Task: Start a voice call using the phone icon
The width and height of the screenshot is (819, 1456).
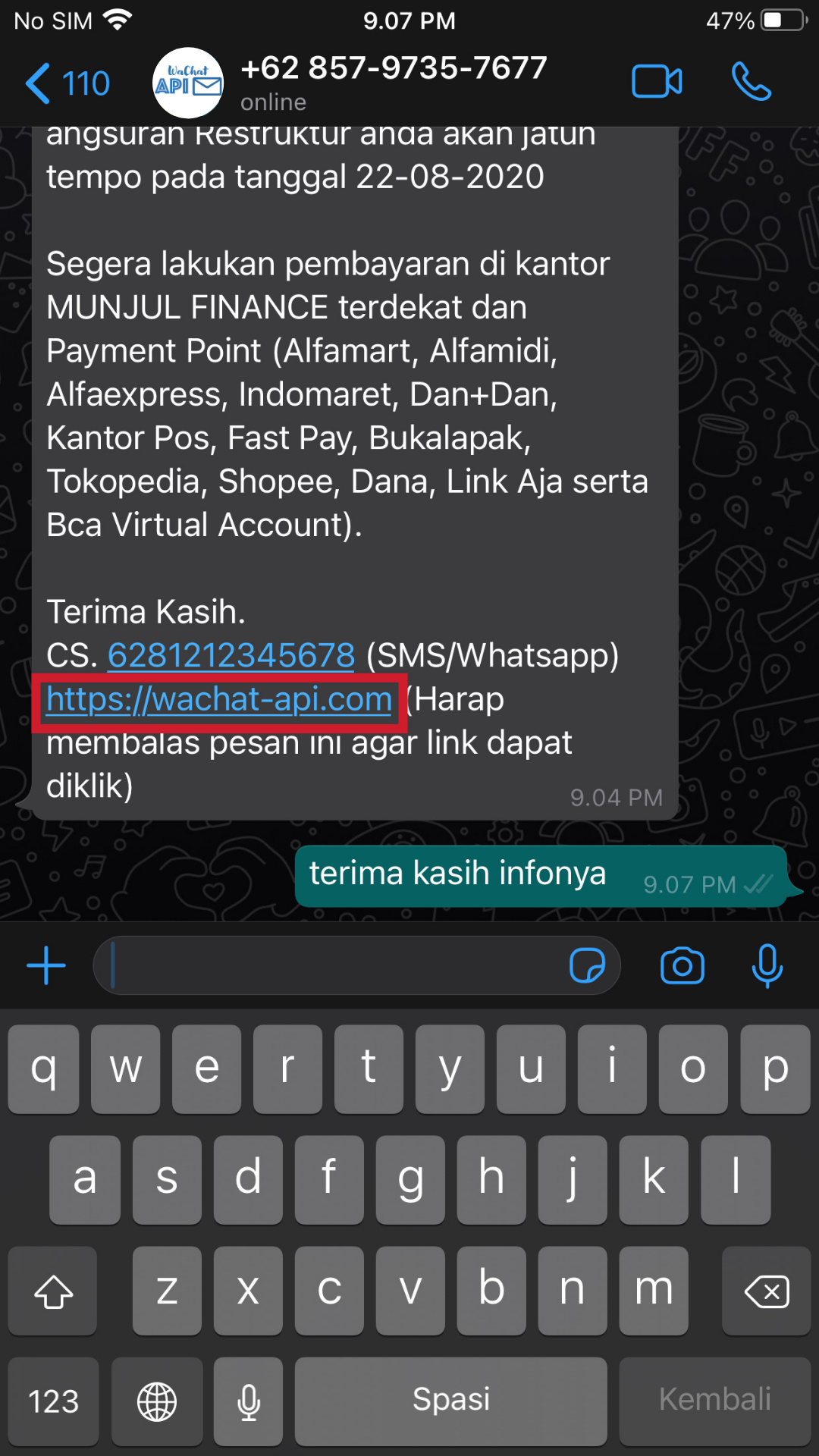Action: (x=751, y=82)
